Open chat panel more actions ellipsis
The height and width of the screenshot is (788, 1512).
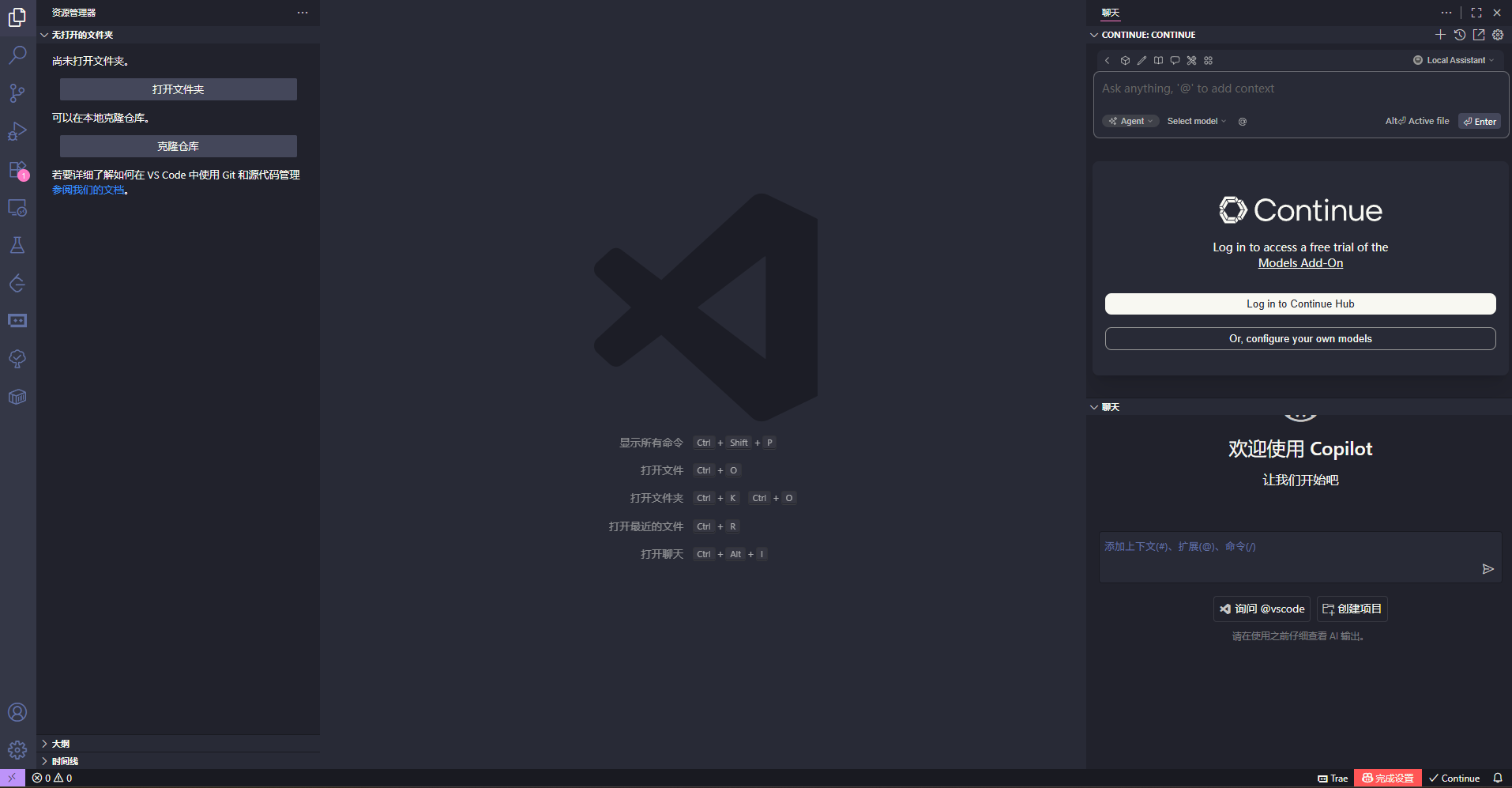pyautogui.click(x=1446, y=13)
